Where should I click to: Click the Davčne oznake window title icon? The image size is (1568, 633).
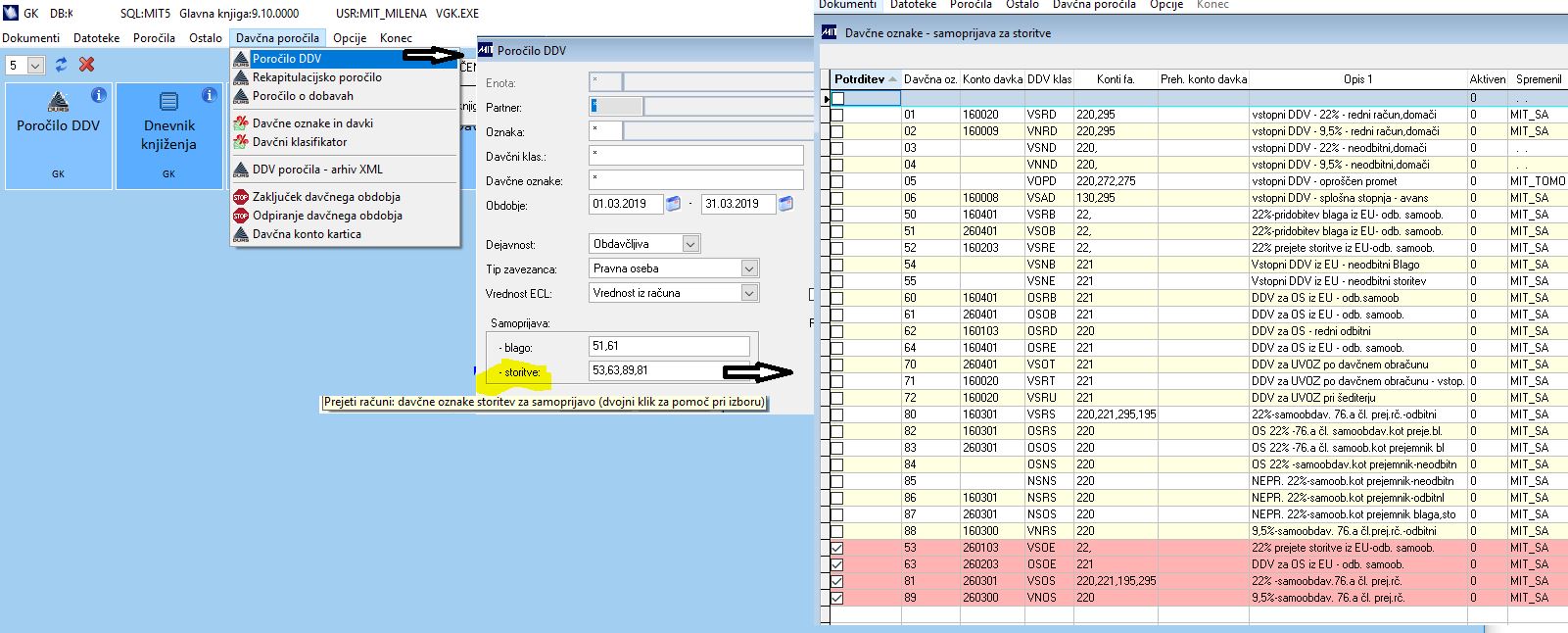pyautogui.click(x=829, y=32)
